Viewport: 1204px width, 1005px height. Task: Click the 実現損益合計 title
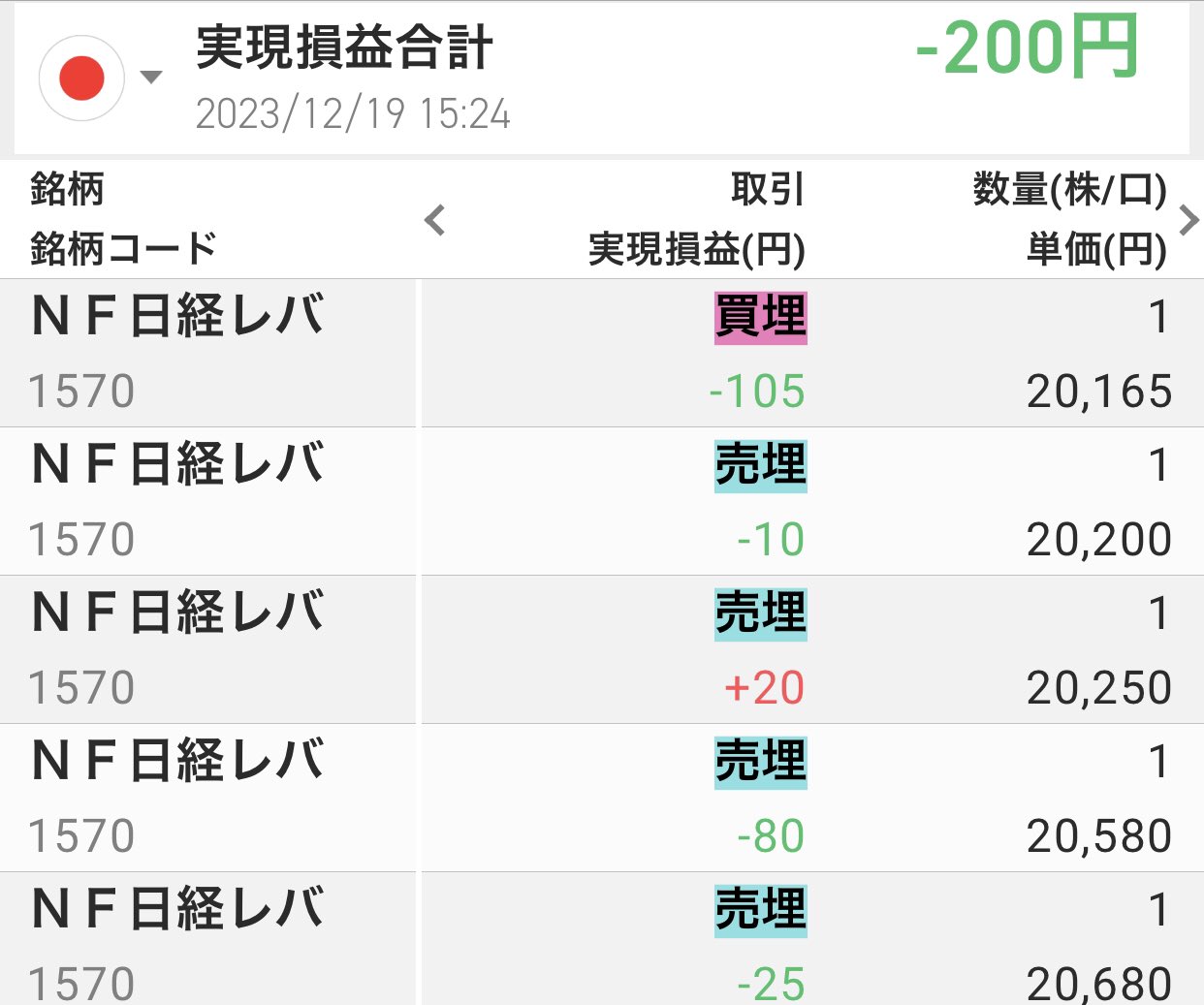pos(344,48)
